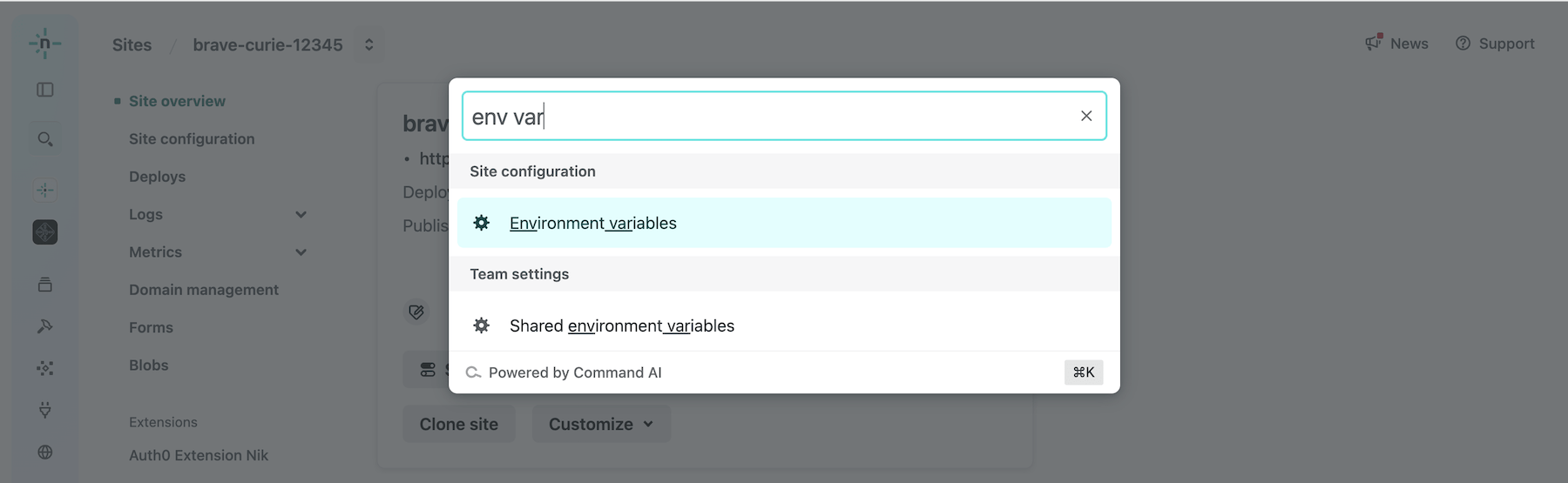
Task: Click the Netlify logo icon
Action: pos(44,44)
